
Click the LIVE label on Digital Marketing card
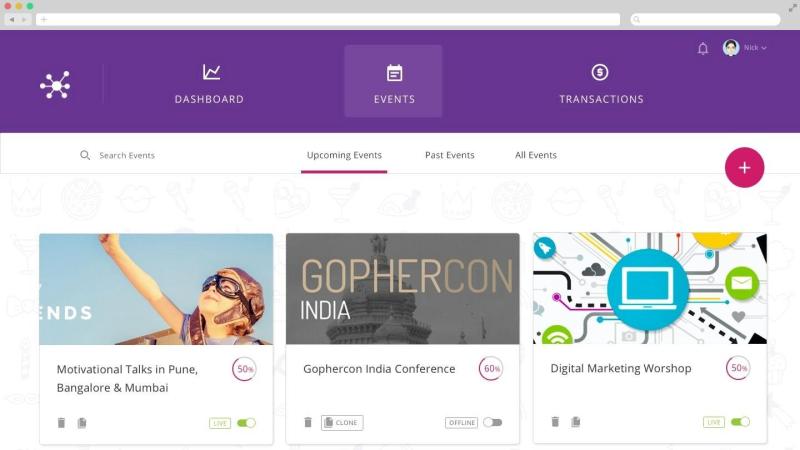(714, 422)
